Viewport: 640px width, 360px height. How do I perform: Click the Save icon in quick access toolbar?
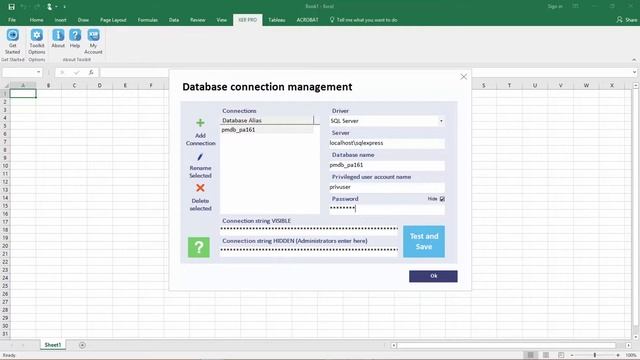[x=11, y=7]
